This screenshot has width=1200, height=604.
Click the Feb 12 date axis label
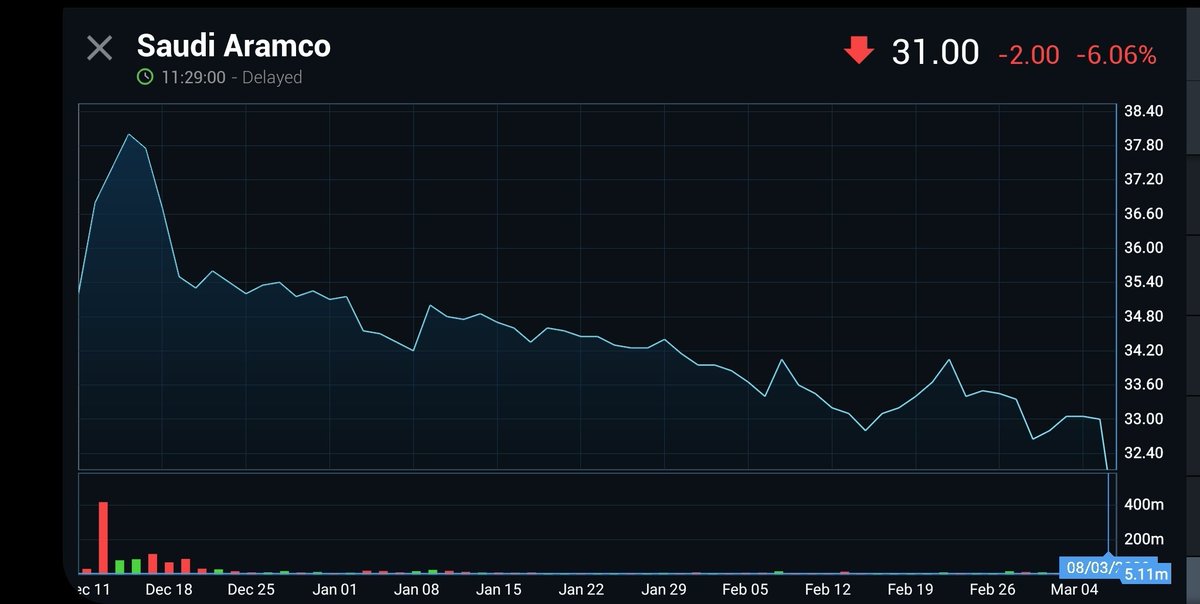point(827,590)
